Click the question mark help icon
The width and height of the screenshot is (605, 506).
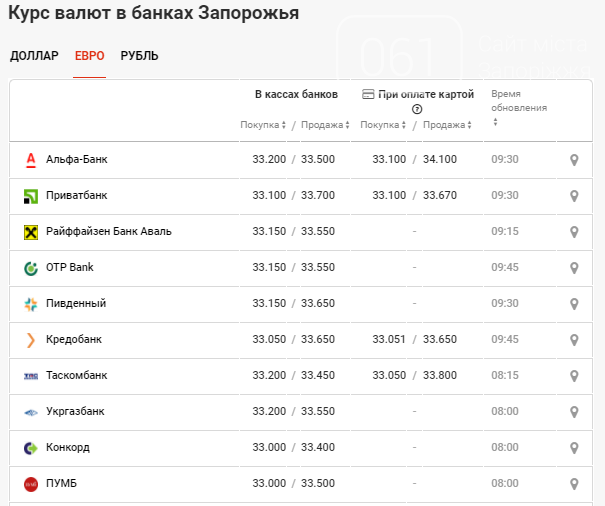coord(417,109)
